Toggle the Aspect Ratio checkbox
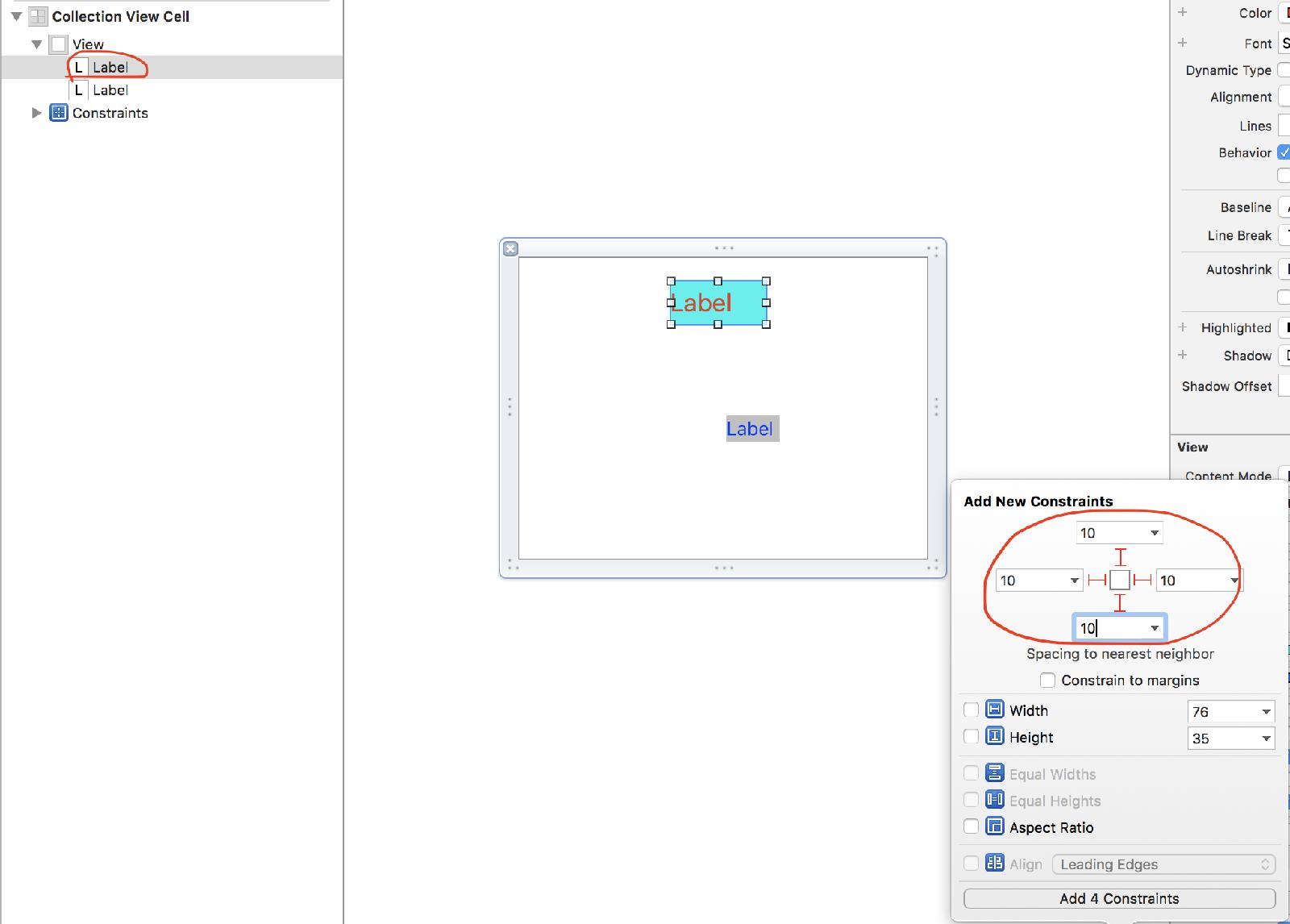 (972, 826)
